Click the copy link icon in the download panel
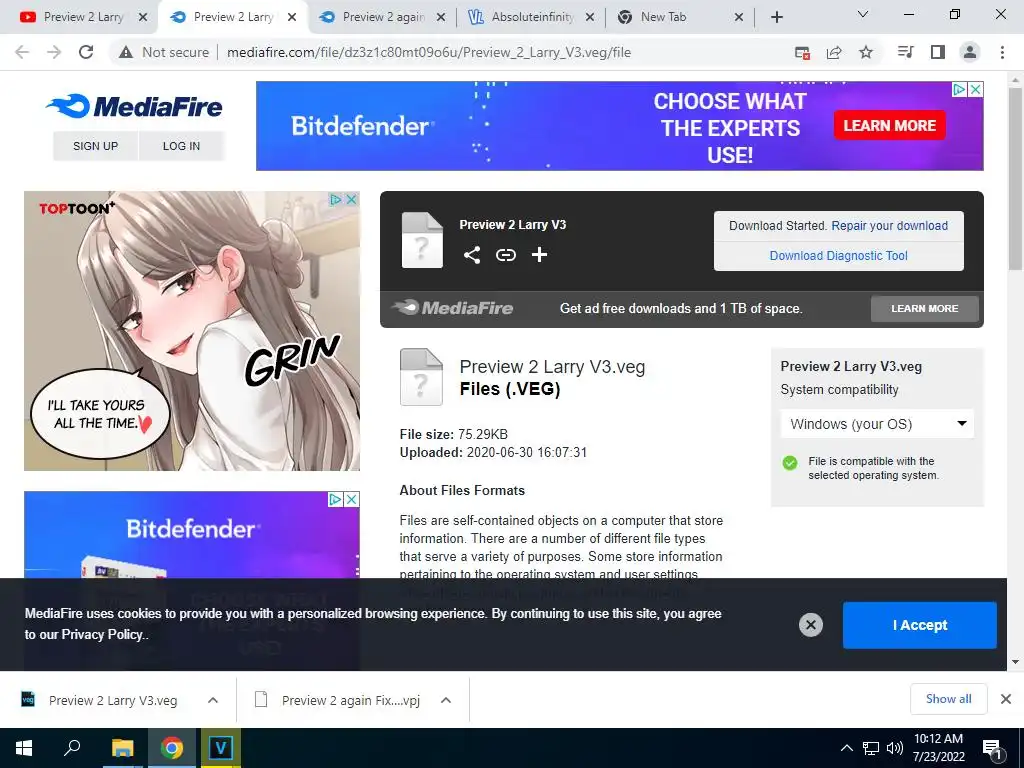 (505, 255)
